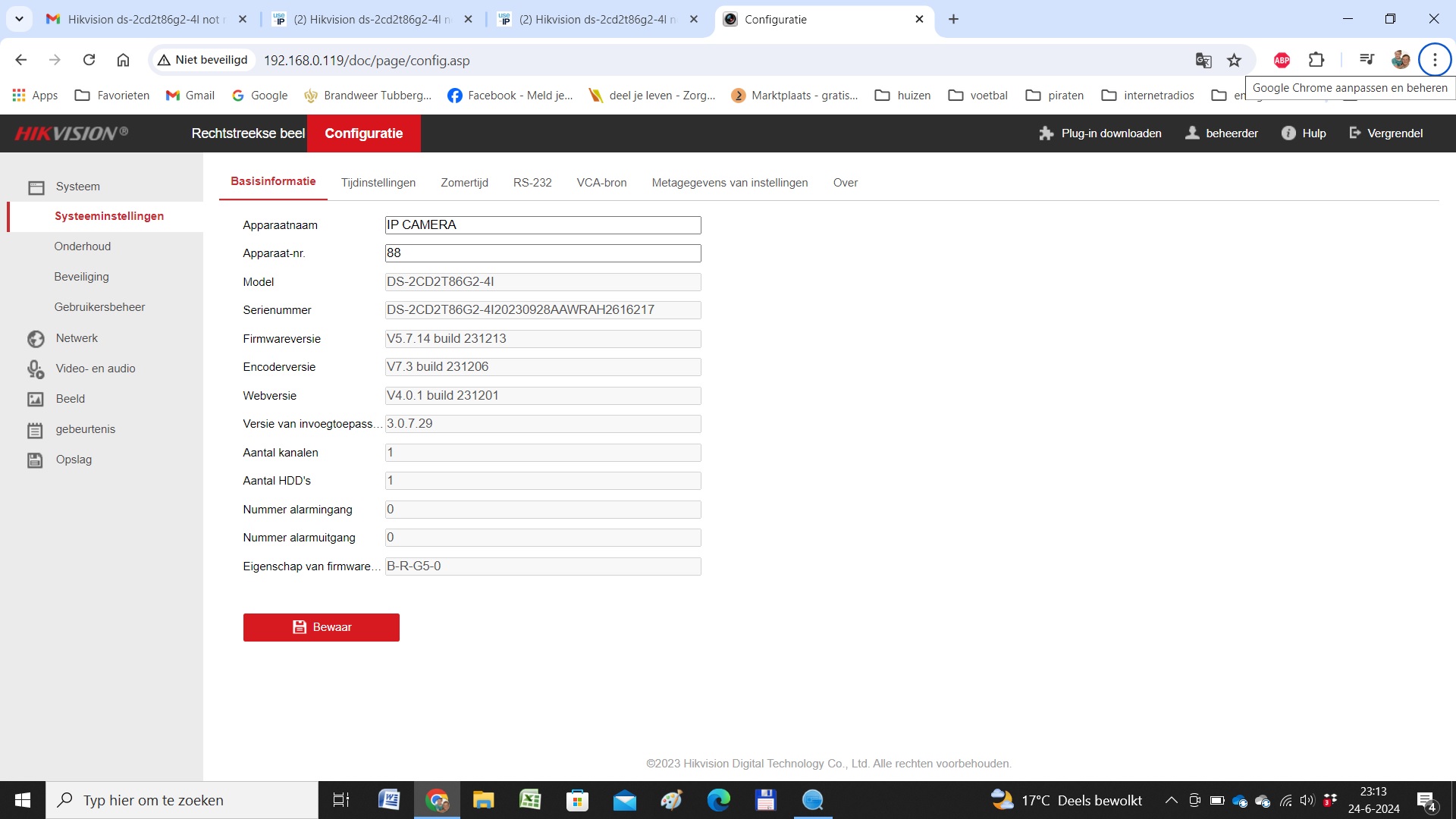Click the red Bewaar button
Viewport: 1456px width, 819px height.
[321, 627]
